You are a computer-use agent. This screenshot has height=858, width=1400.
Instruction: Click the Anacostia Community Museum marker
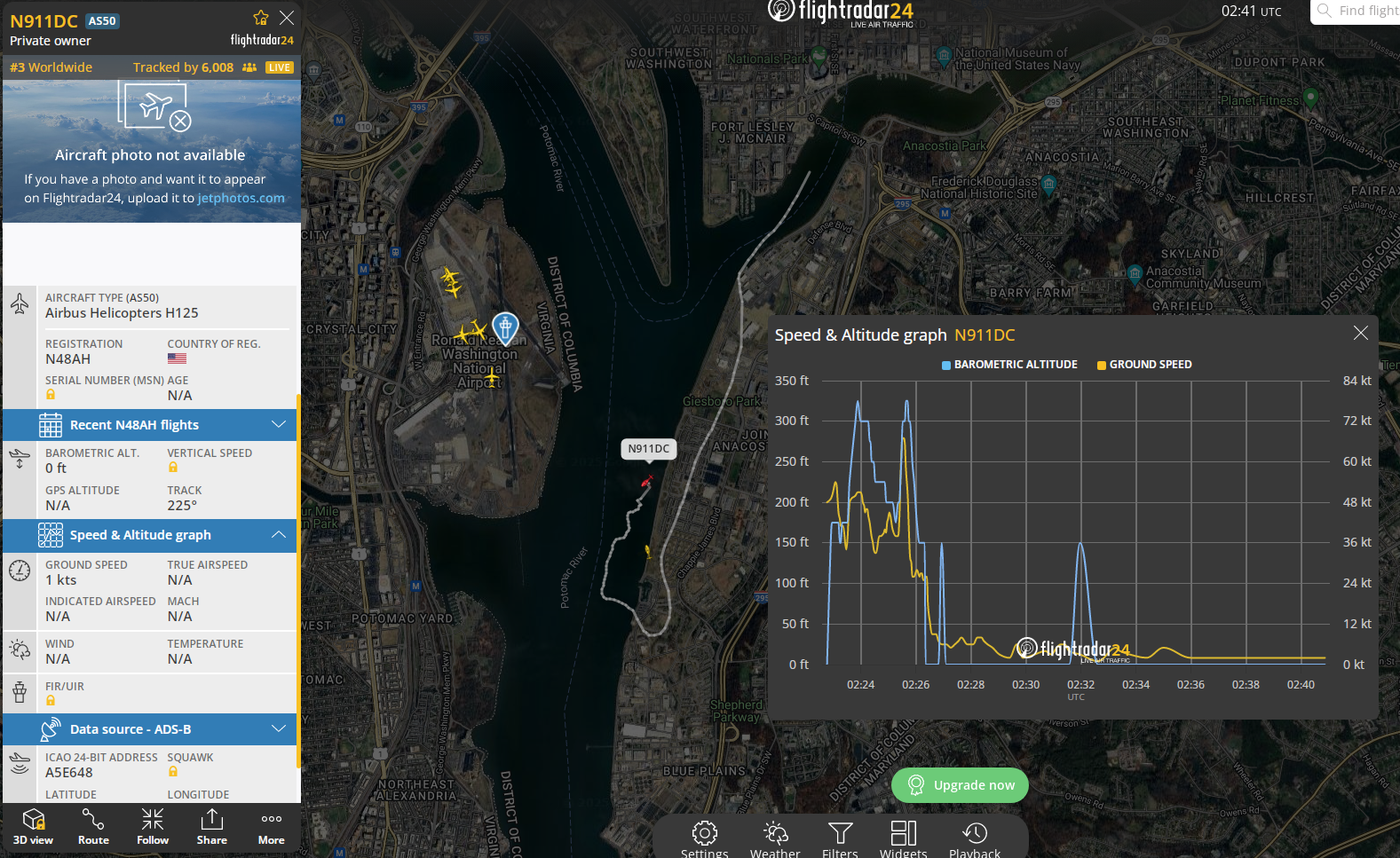click(1135, 273)
